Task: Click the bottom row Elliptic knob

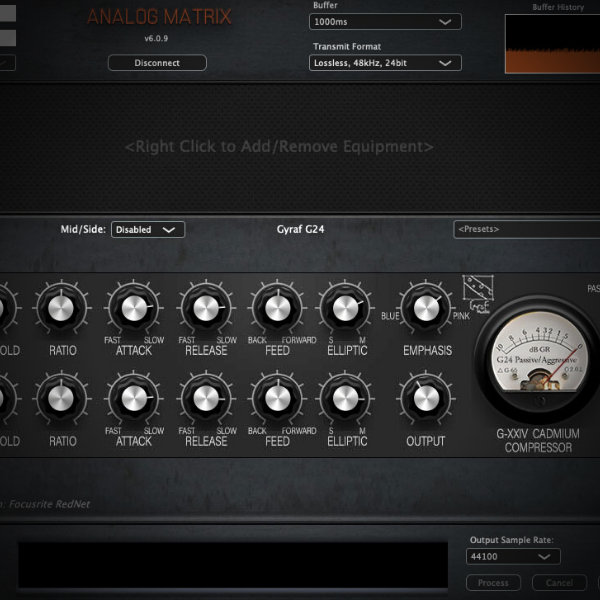Action: pos(345,398)
